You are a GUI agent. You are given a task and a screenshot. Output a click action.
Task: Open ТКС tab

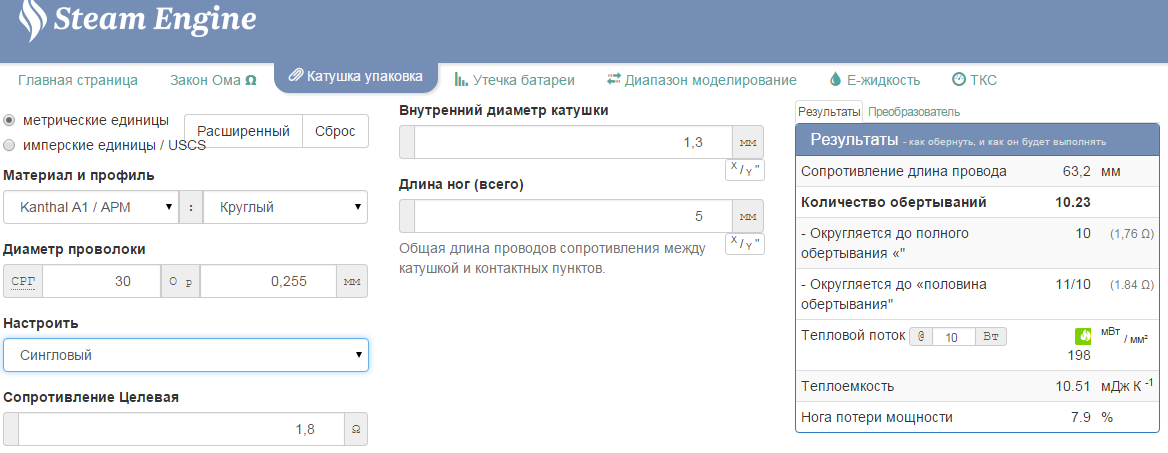[974, 80]
